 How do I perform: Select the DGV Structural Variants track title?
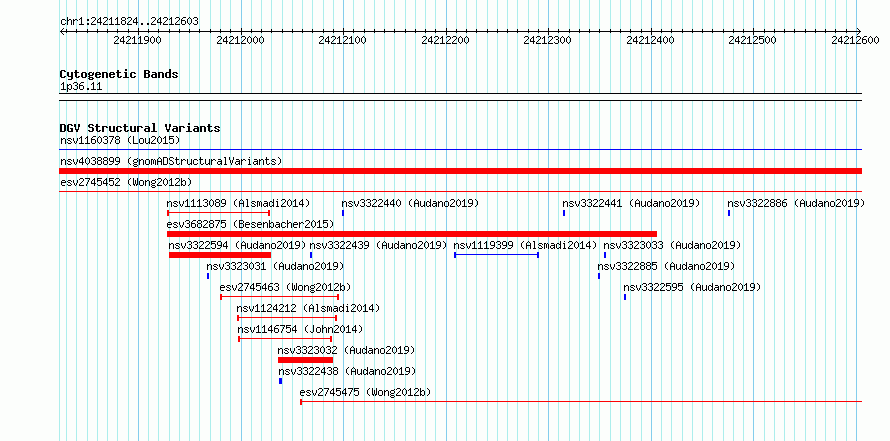click(x=140, y=128)
